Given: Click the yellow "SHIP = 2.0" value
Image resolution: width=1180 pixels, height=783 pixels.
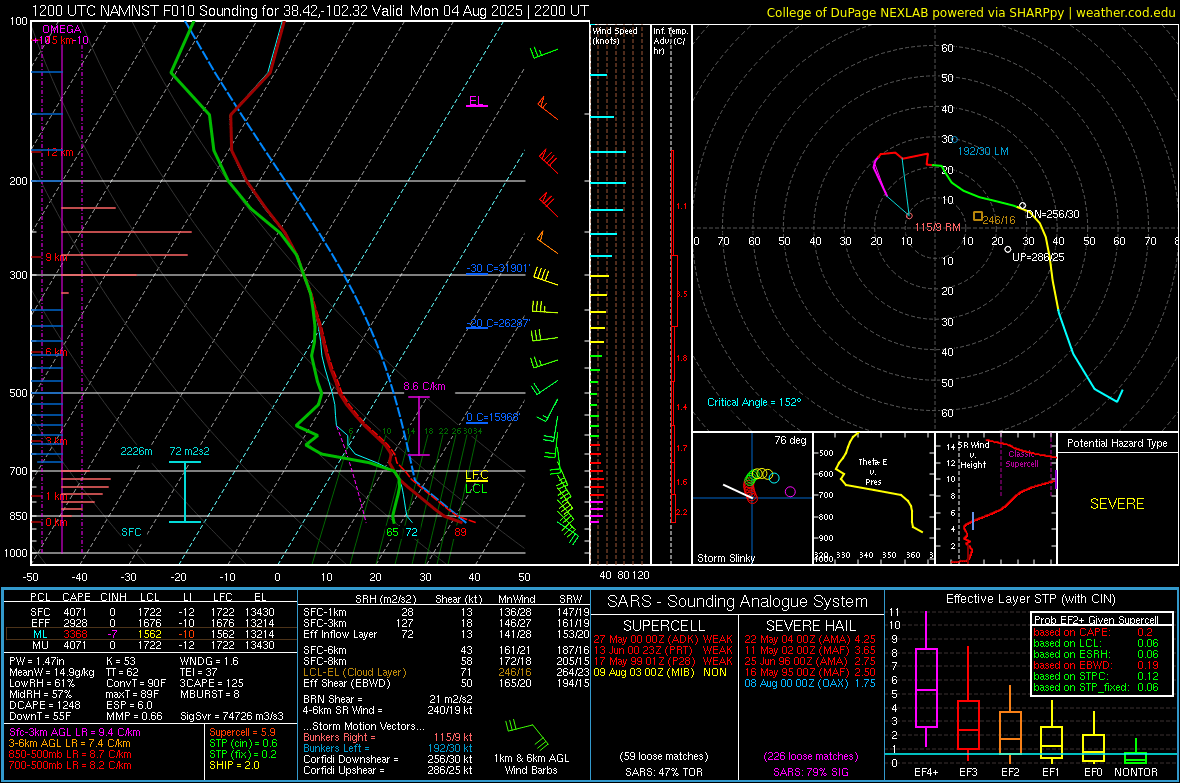Looking at the screenshot, I should point(234,766).
